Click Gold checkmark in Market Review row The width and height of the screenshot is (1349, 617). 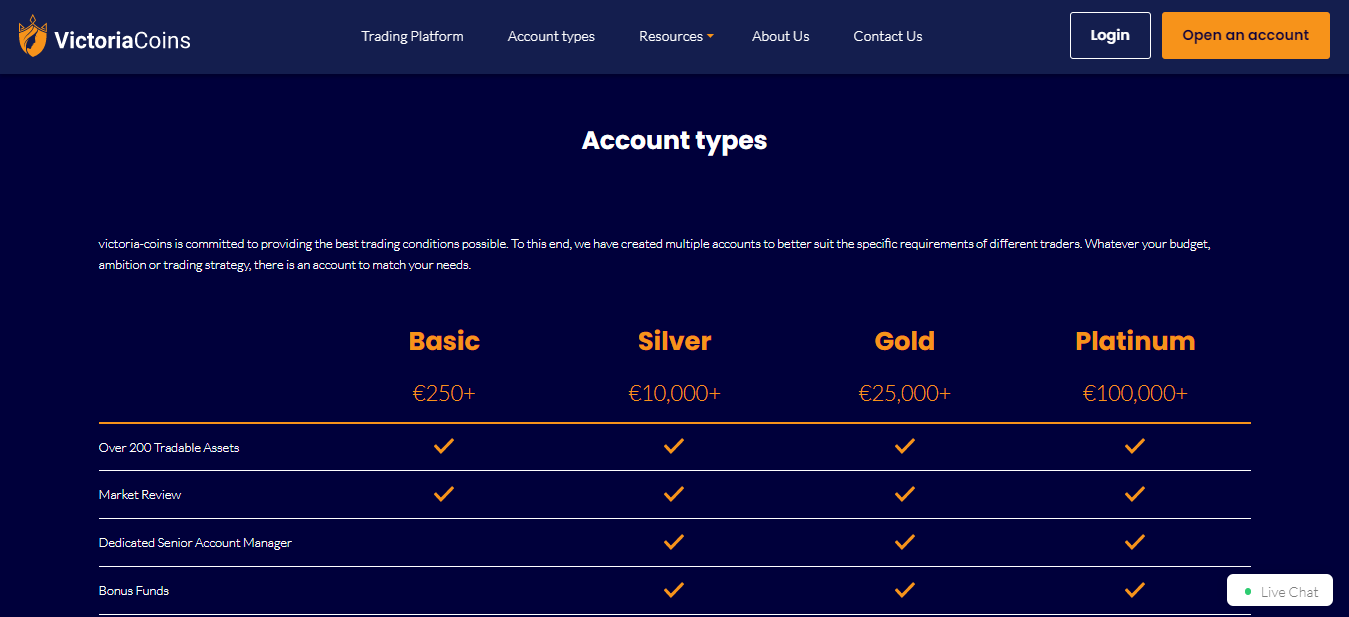[x=905, y=494]
